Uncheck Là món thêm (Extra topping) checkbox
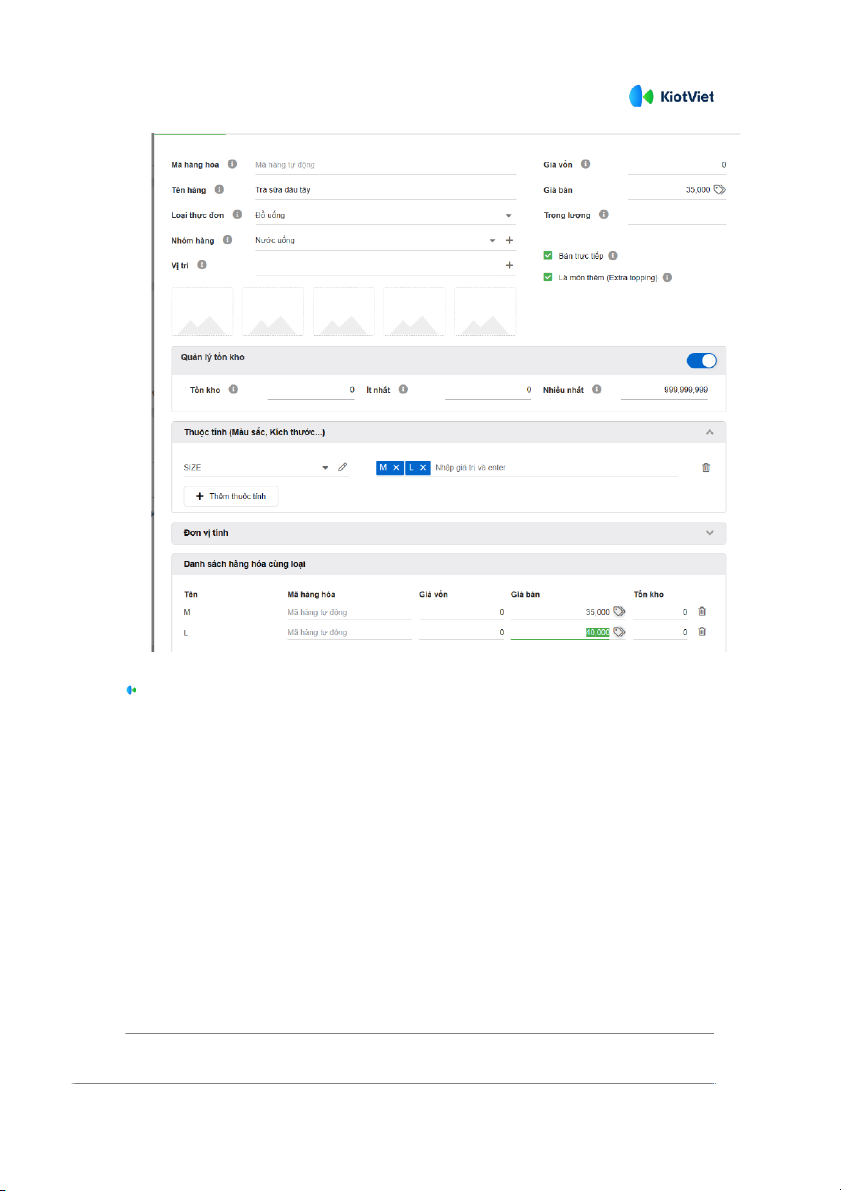841x1191 pixels. [x=548, y=277]
